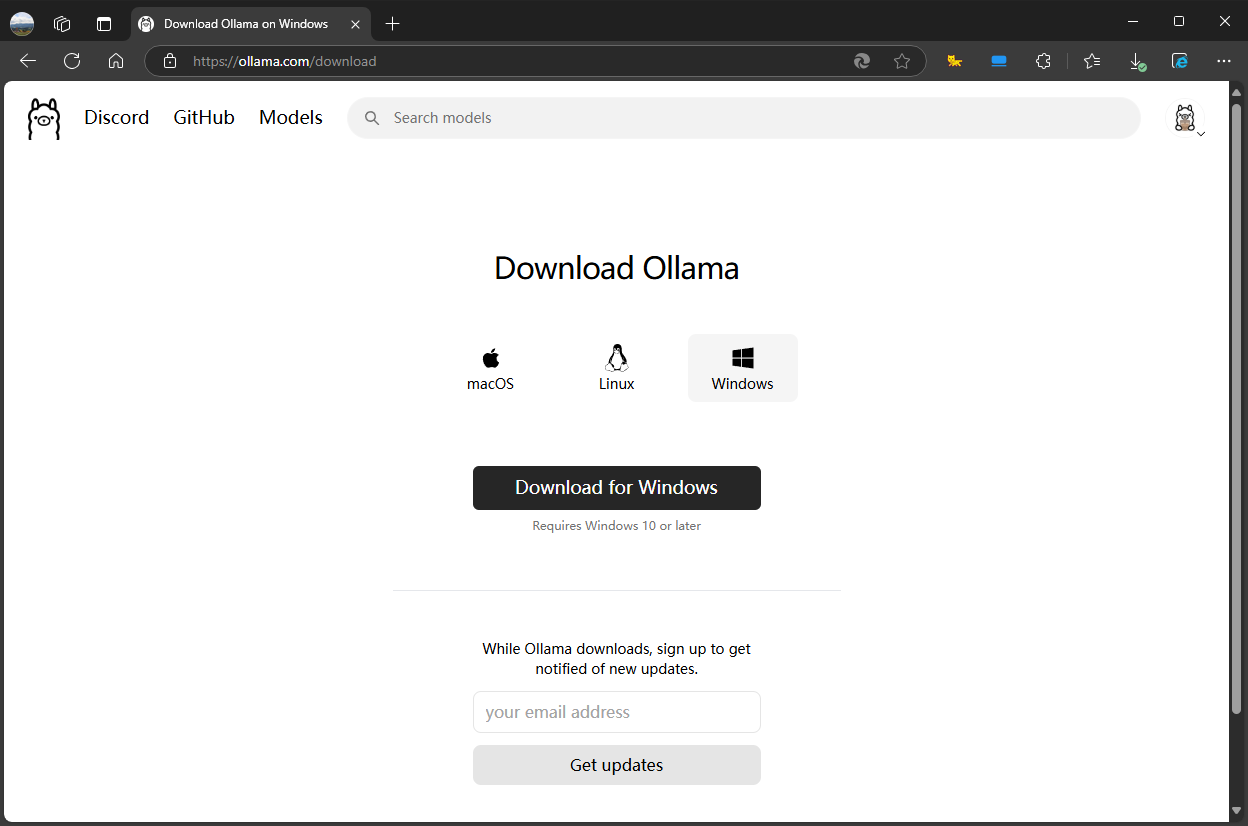This screenshot has width=1248, height=826.
Task: Click the Download Ollama heading
Action: pos(617,268)
